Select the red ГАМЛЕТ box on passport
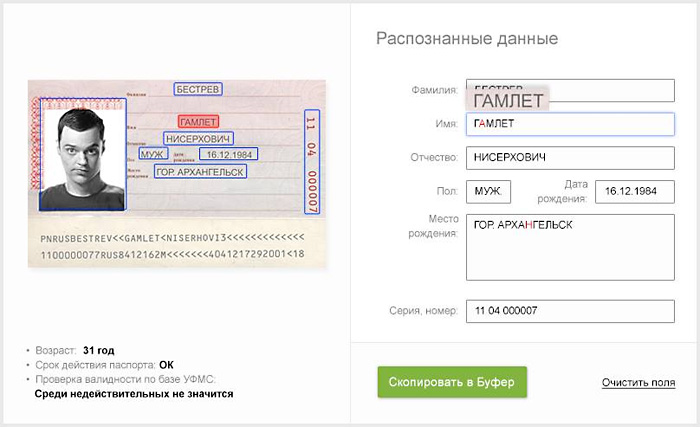The height and width of the screenshot is (427, 700). 197,122
